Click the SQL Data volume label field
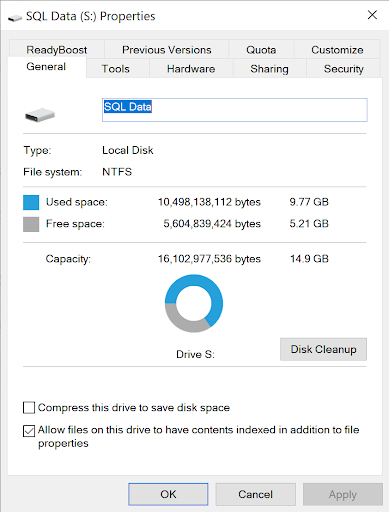Image resolution: width=389 pixels, height=512 pixels. [235, 110]
